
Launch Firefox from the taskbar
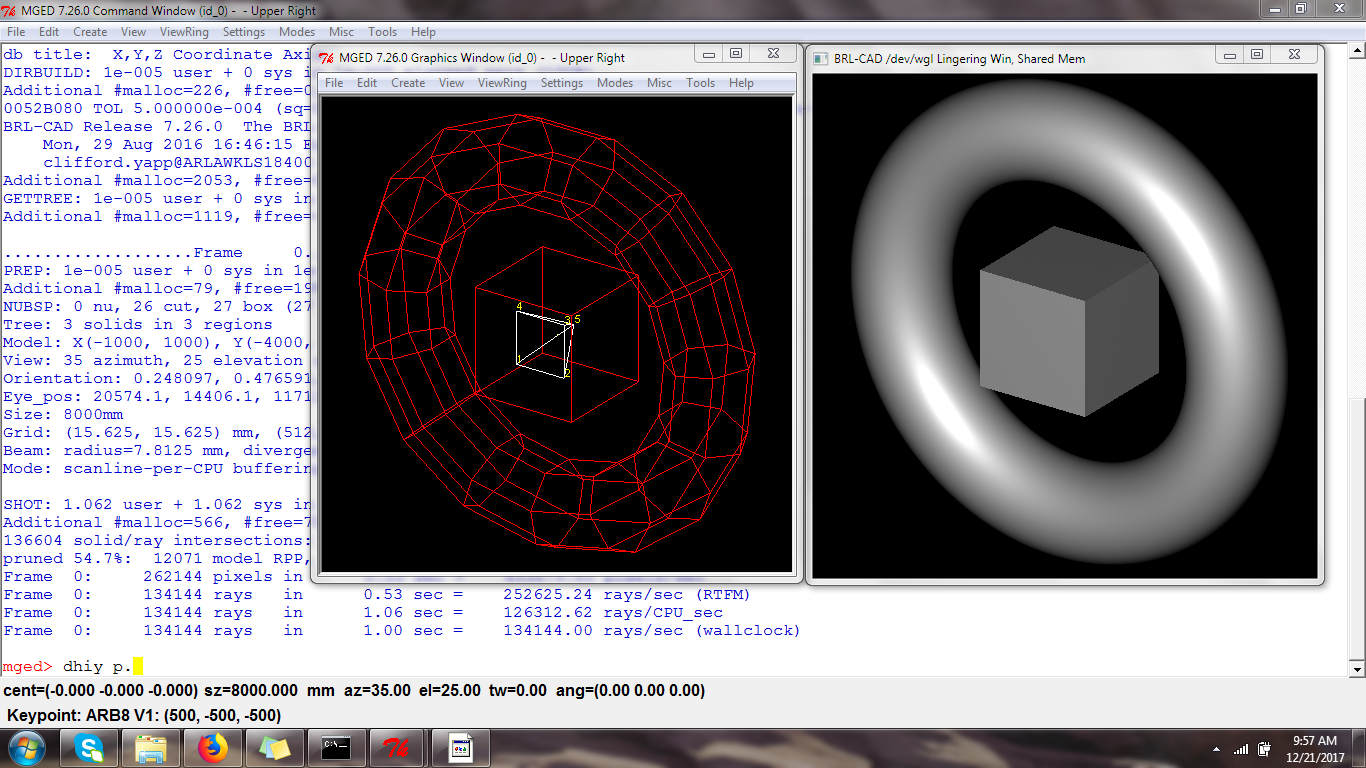pyautogui.click(x=213, y=747)
